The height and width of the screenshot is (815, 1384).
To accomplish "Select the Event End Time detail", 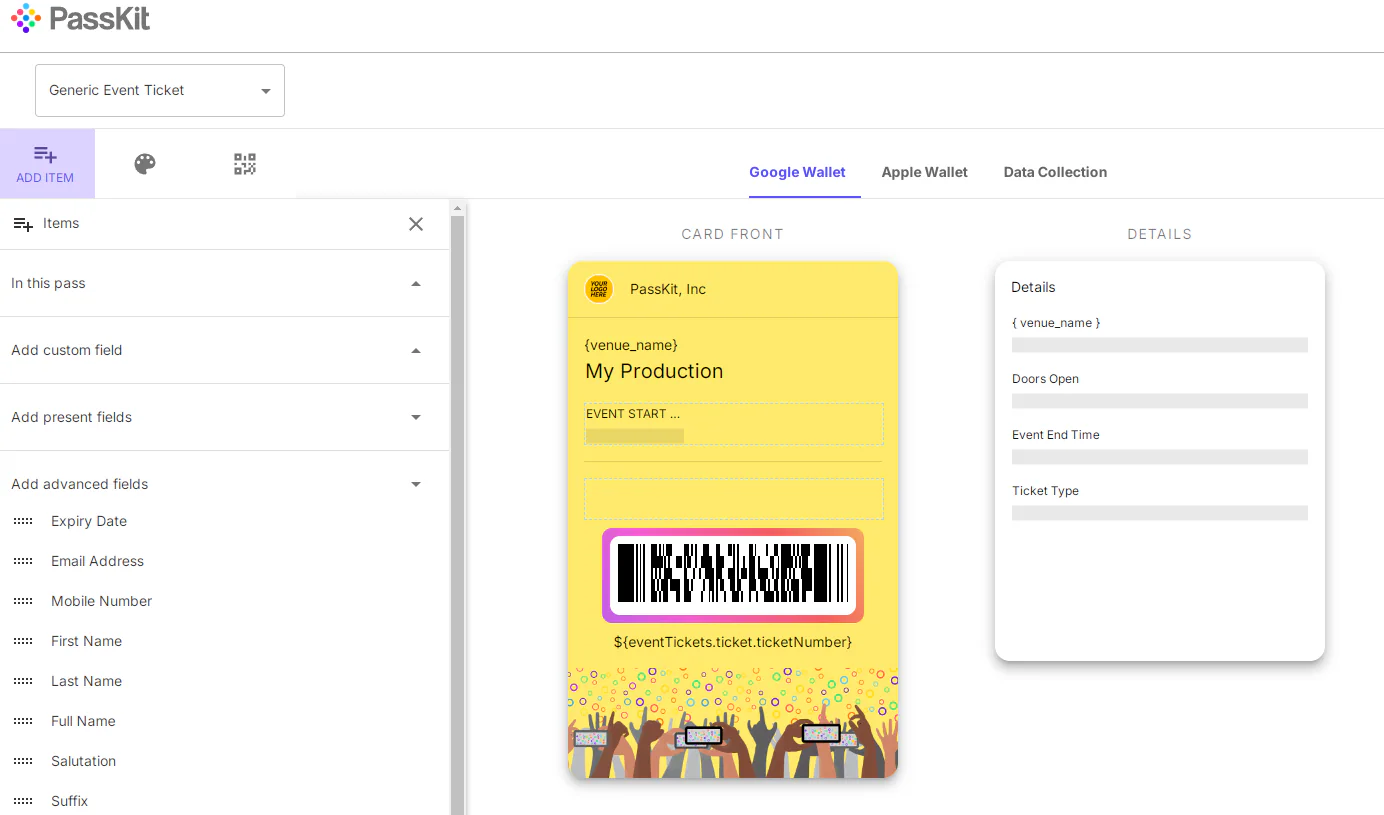I will coord(1160,447).
